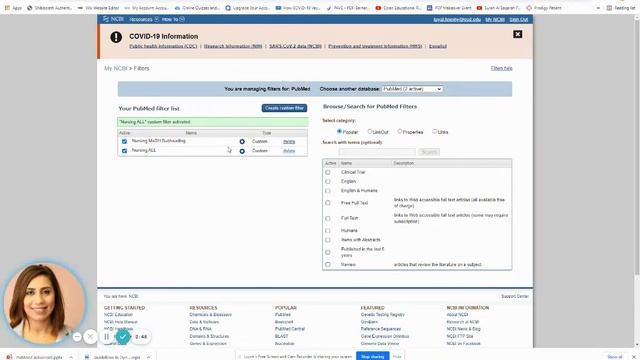Open the Español link

[x=438, y=46]
